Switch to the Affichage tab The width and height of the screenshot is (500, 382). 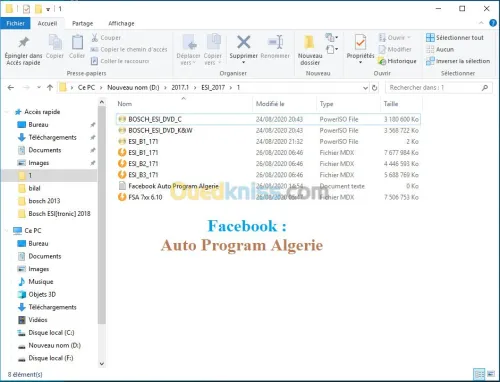tap(121, 23)
